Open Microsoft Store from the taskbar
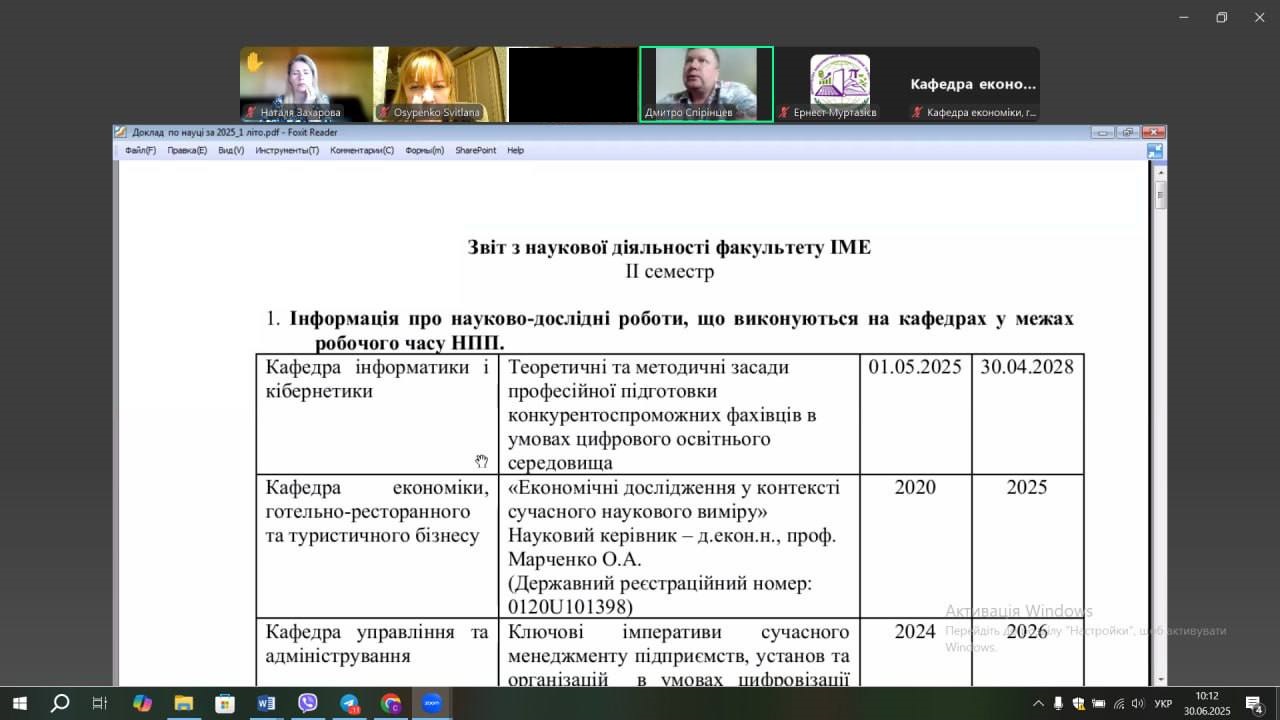 pos(225,703)
